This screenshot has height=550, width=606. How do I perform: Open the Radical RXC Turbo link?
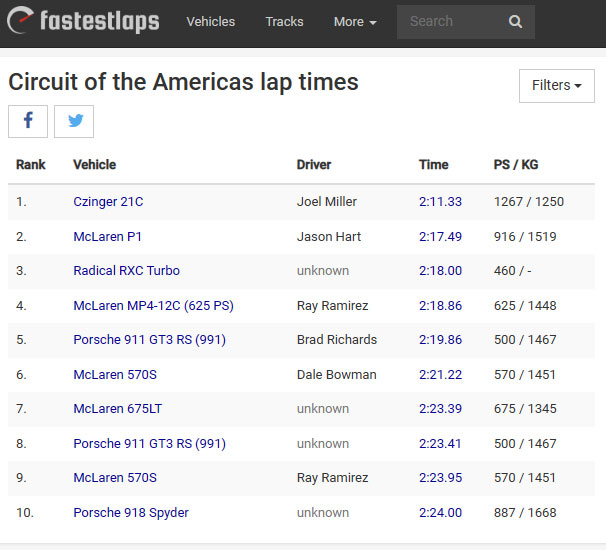point(126,271)
